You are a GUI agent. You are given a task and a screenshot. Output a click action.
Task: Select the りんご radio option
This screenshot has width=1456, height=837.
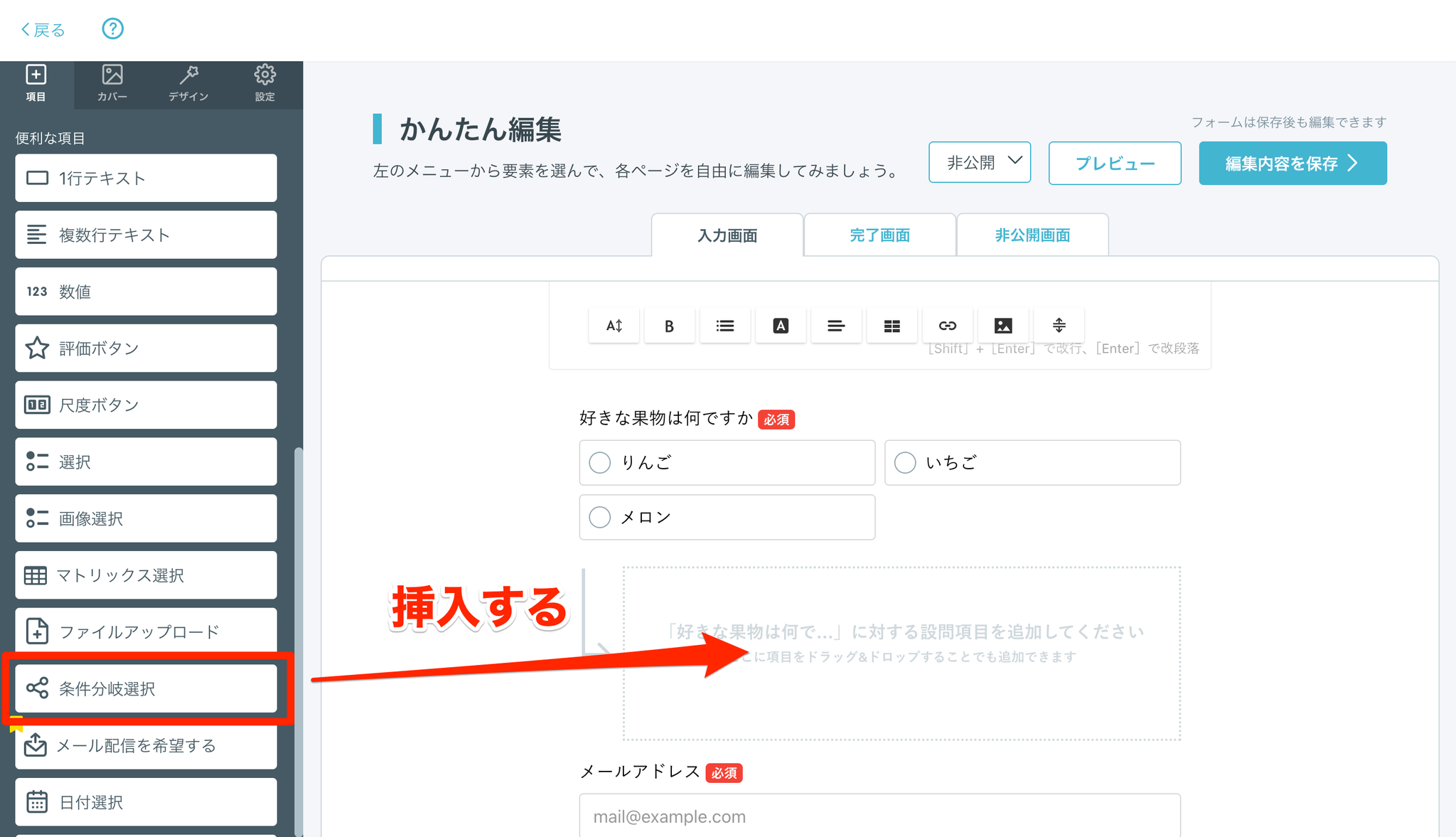pos(600,463)
